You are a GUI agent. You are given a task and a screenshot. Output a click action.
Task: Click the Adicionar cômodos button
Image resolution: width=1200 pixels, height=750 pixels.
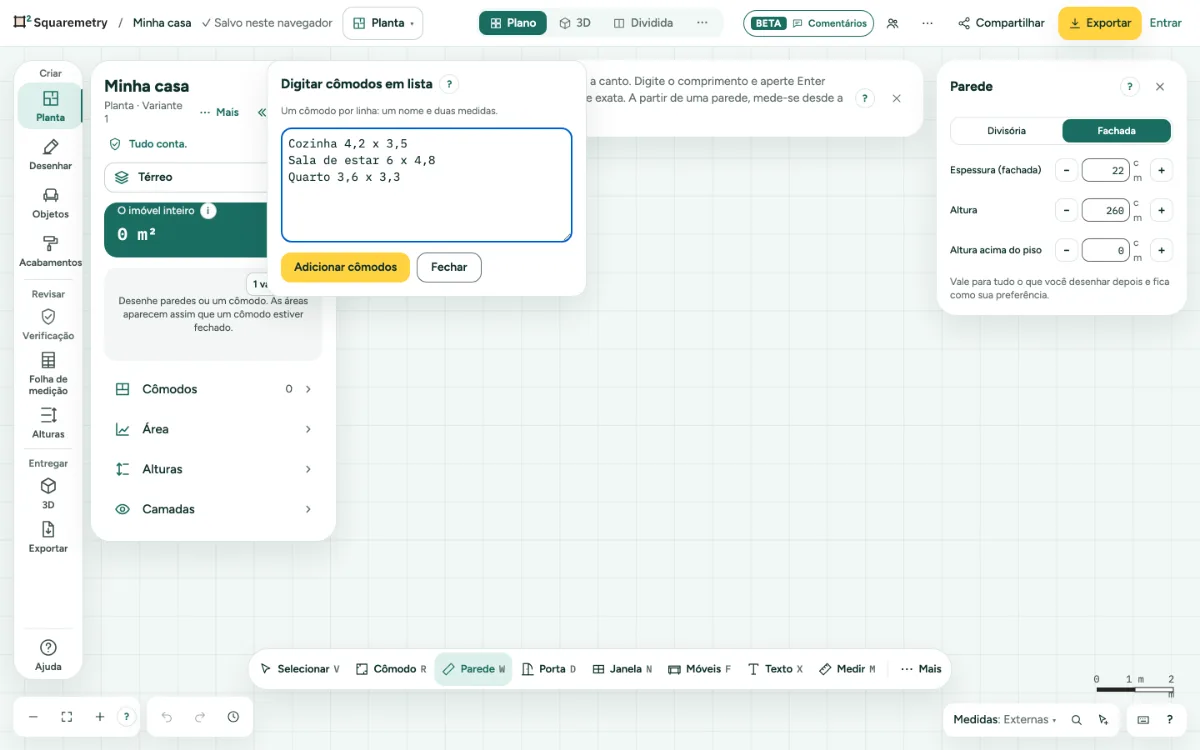coord(345,267)
